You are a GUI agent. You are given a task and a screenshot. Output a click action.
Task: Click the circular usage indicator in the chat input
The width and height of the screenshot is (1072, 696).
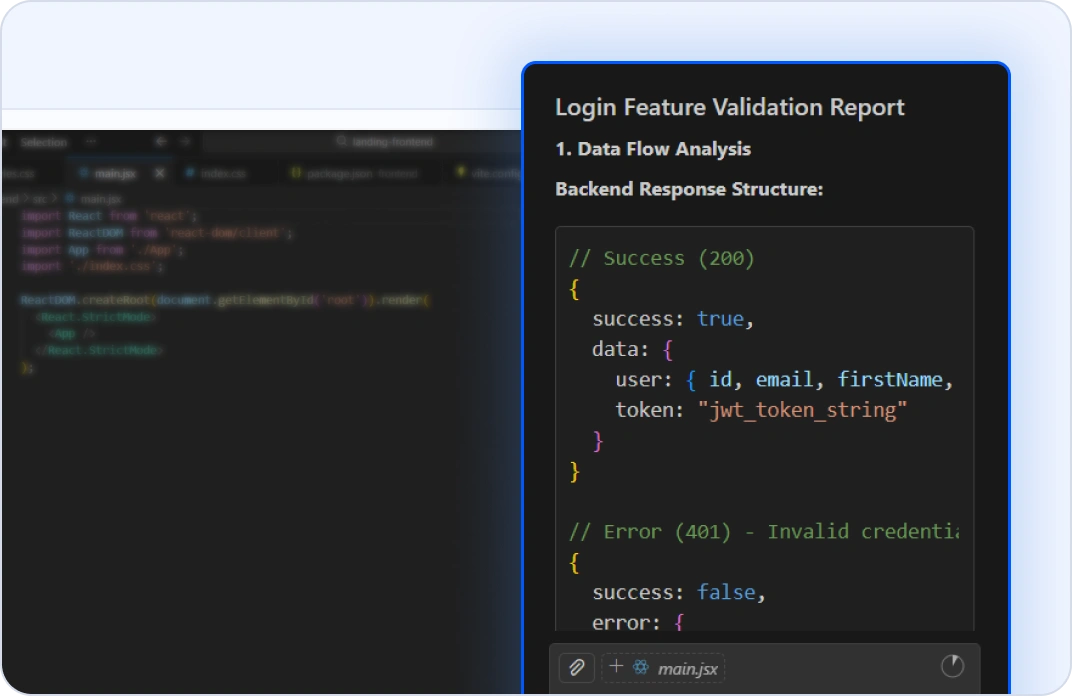tap(952, 667)
